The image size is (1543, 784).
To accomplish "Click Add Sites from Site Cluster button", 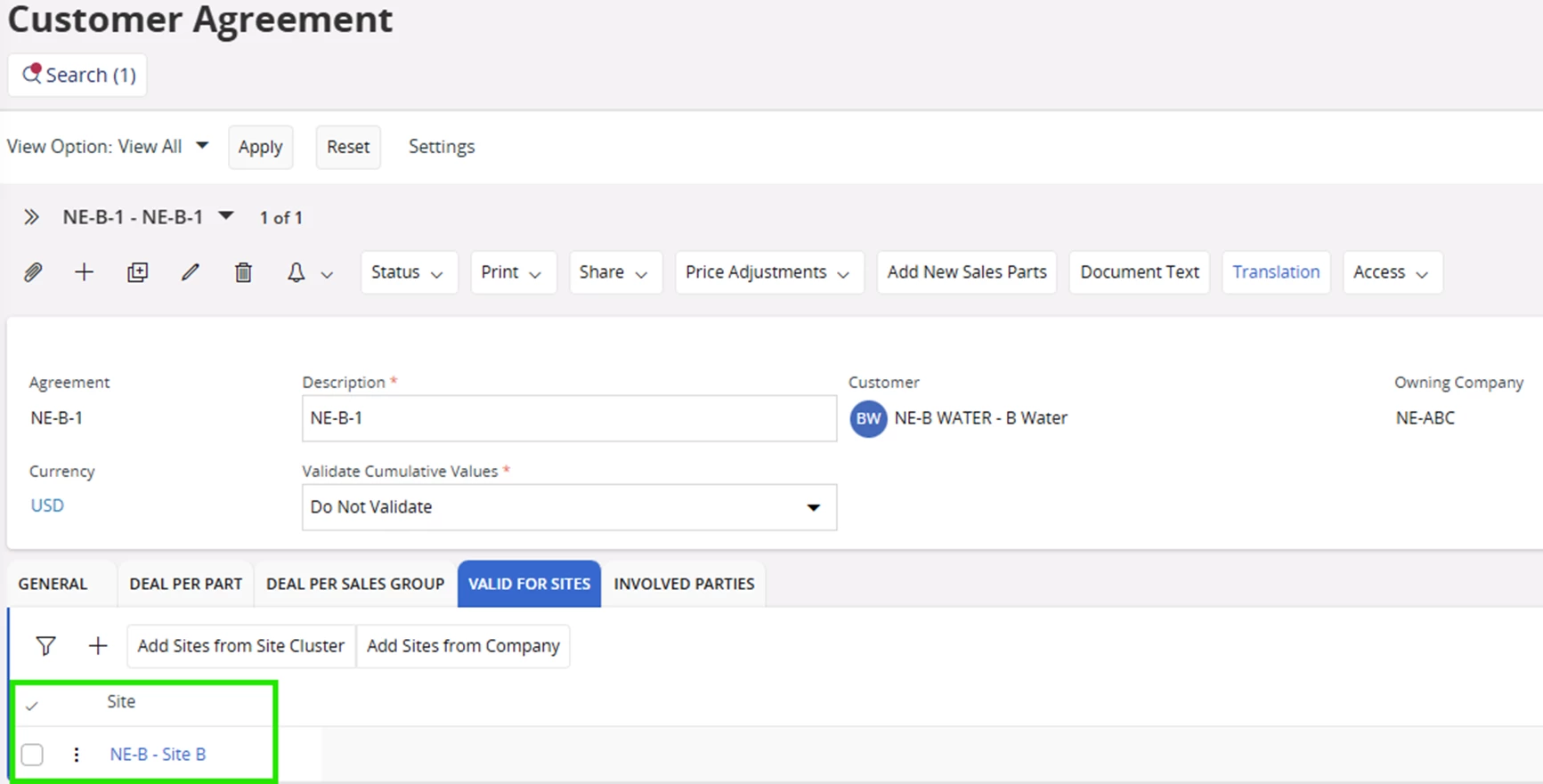I will 240,646.
